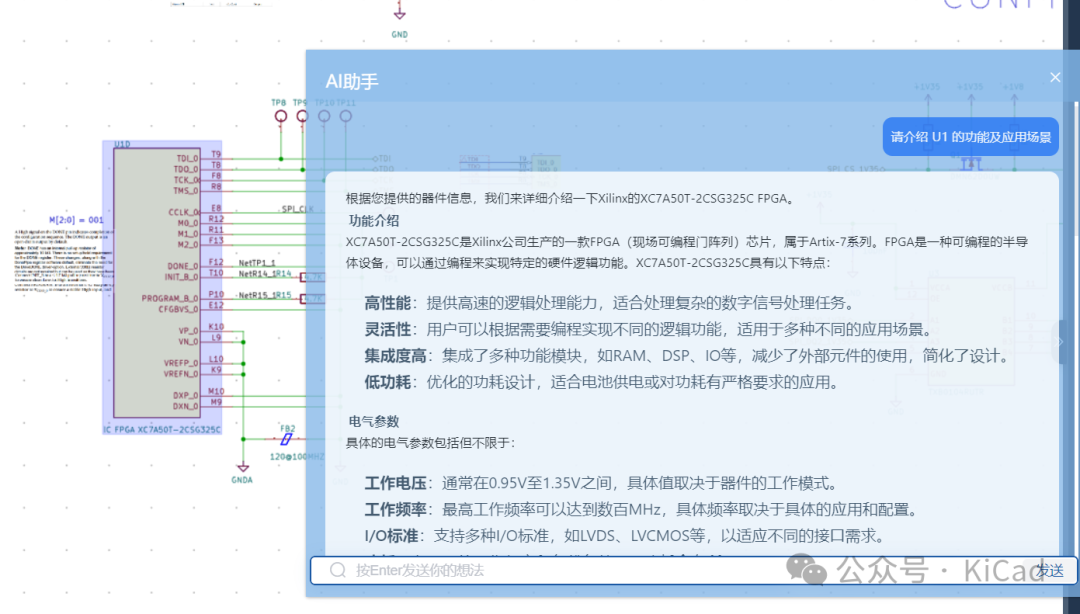Image resolution: width=1080 pixels, height=614 pixels.
Task: Click the VREFP_0 pin name
Action: pyautogui.click(x=181, y=363)
